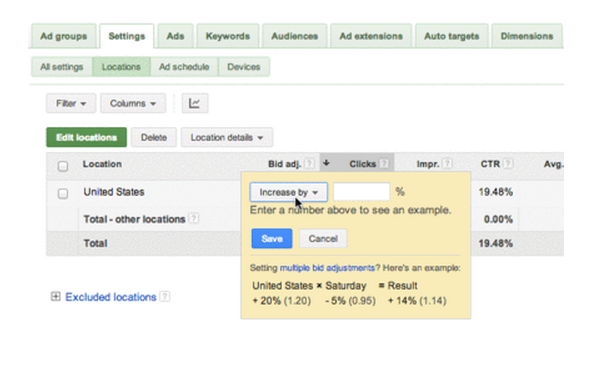Screen dimensions: 595x369
Task: Click the Delete button
Action: click(x=154, y=137)
